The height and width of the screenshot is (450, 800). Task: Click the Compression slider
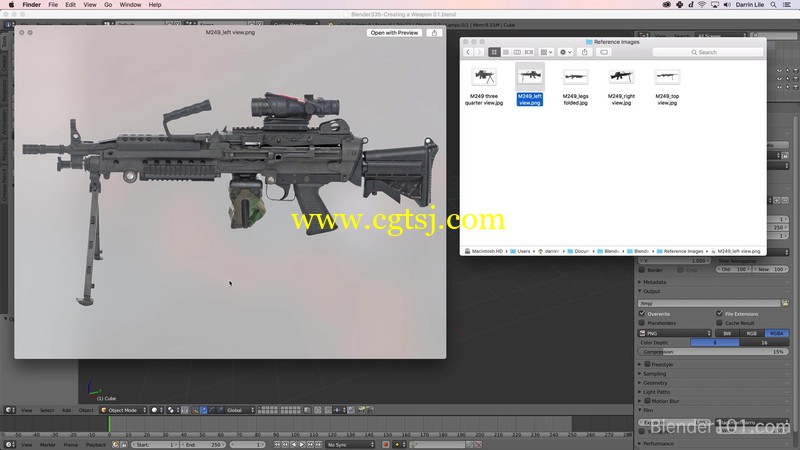point(713,352)
